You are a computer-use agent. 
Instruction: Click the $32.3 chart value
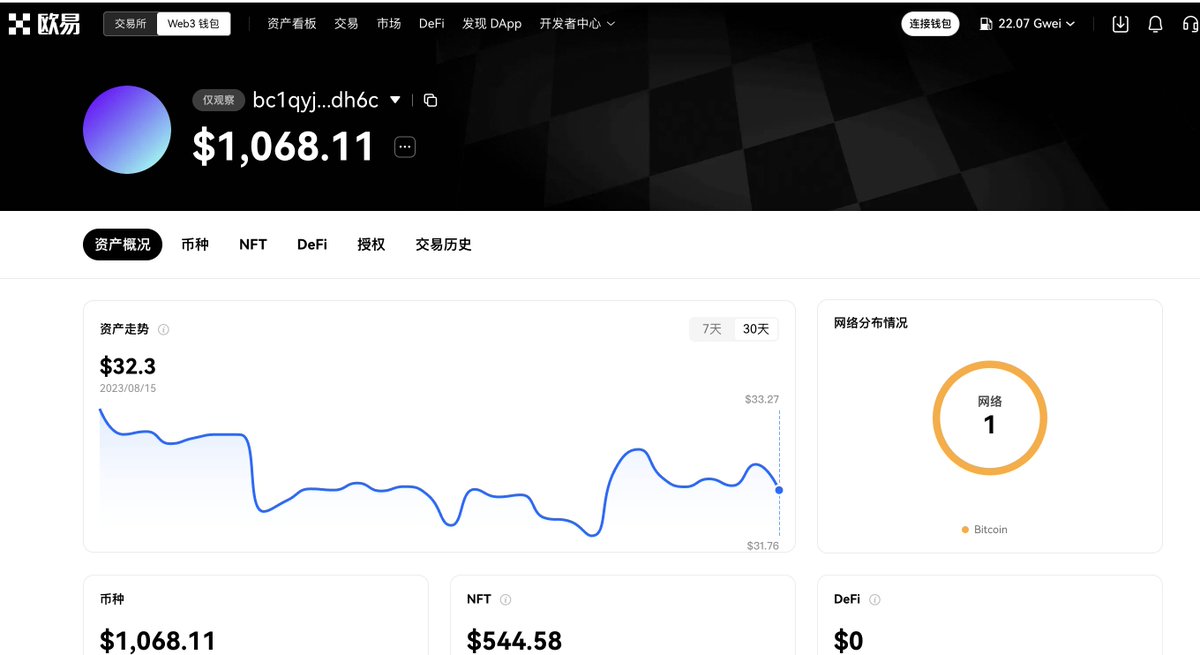[128, 366]
